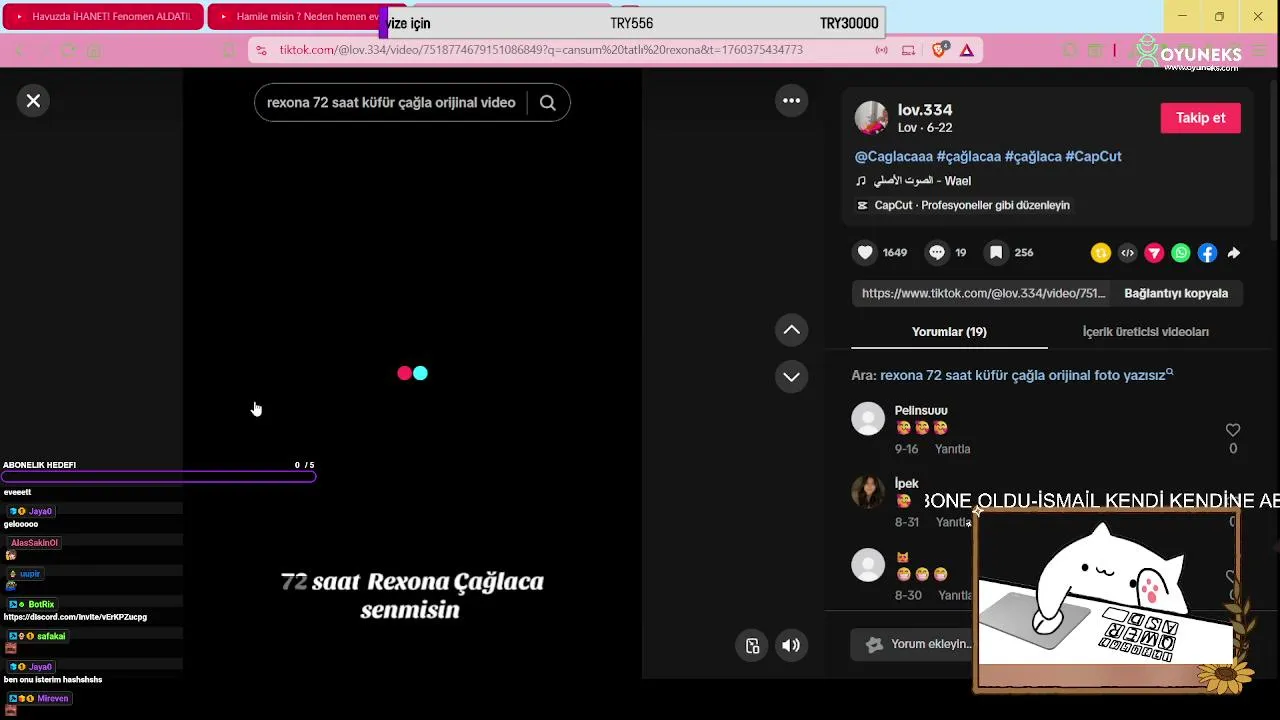Mute the video sound
1280x720 pixels.
click(791, 645)
